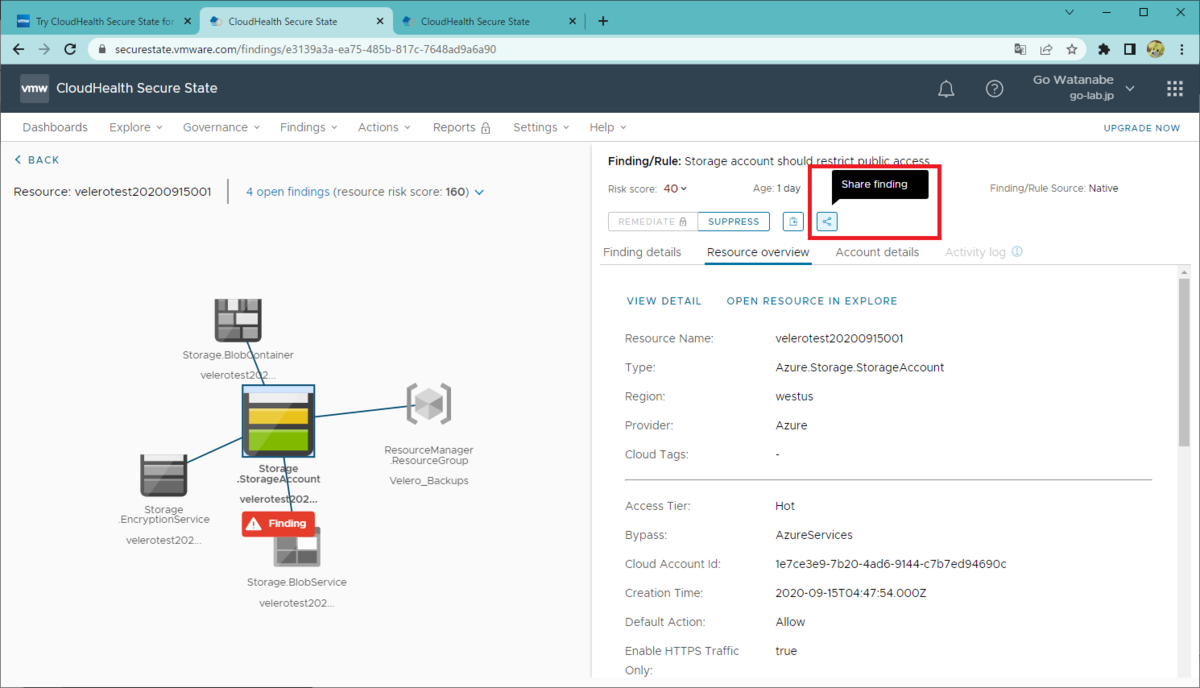Image resolution: width=1200 pixels, height=688 pixels.
Task: Expand the Actions menu
Action: [x=385, y=127]
